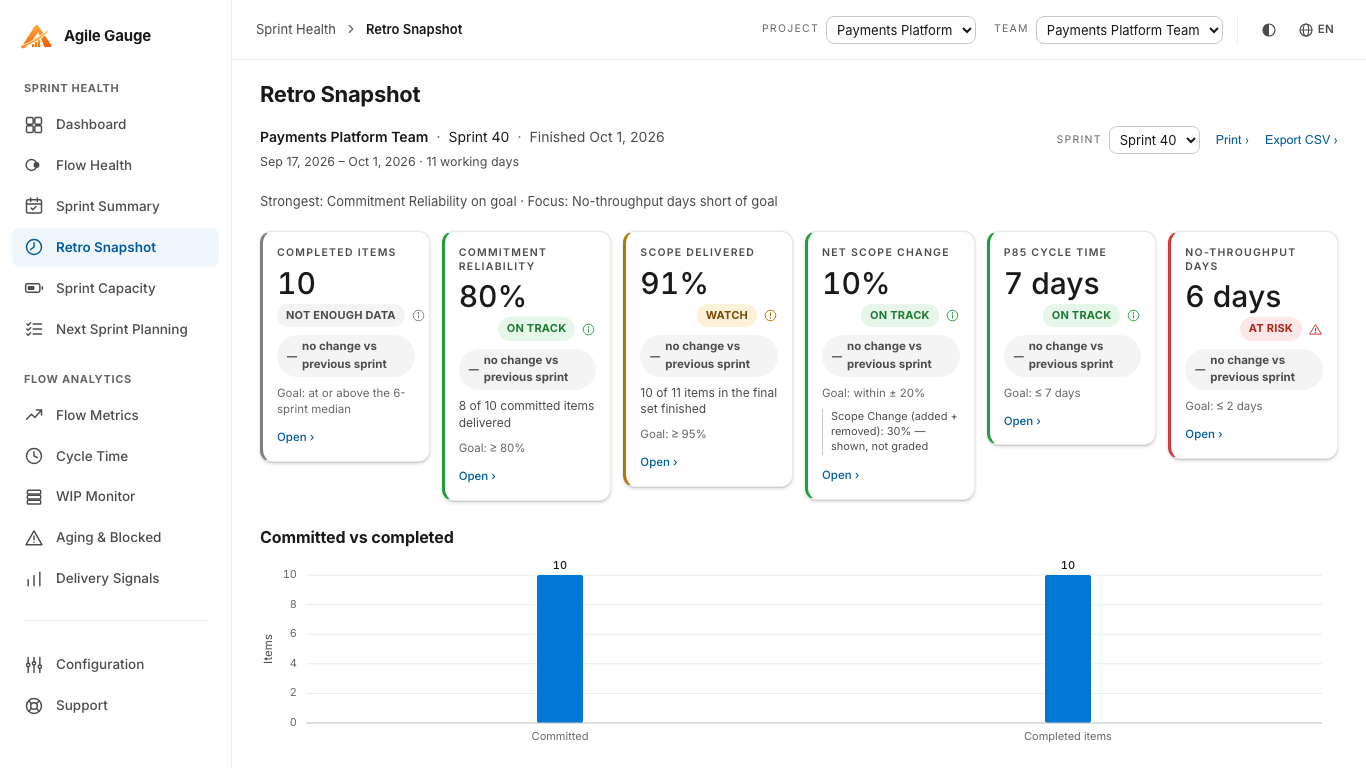Click the Export CSV link
1366x768 pixels.
point(1301,140)
